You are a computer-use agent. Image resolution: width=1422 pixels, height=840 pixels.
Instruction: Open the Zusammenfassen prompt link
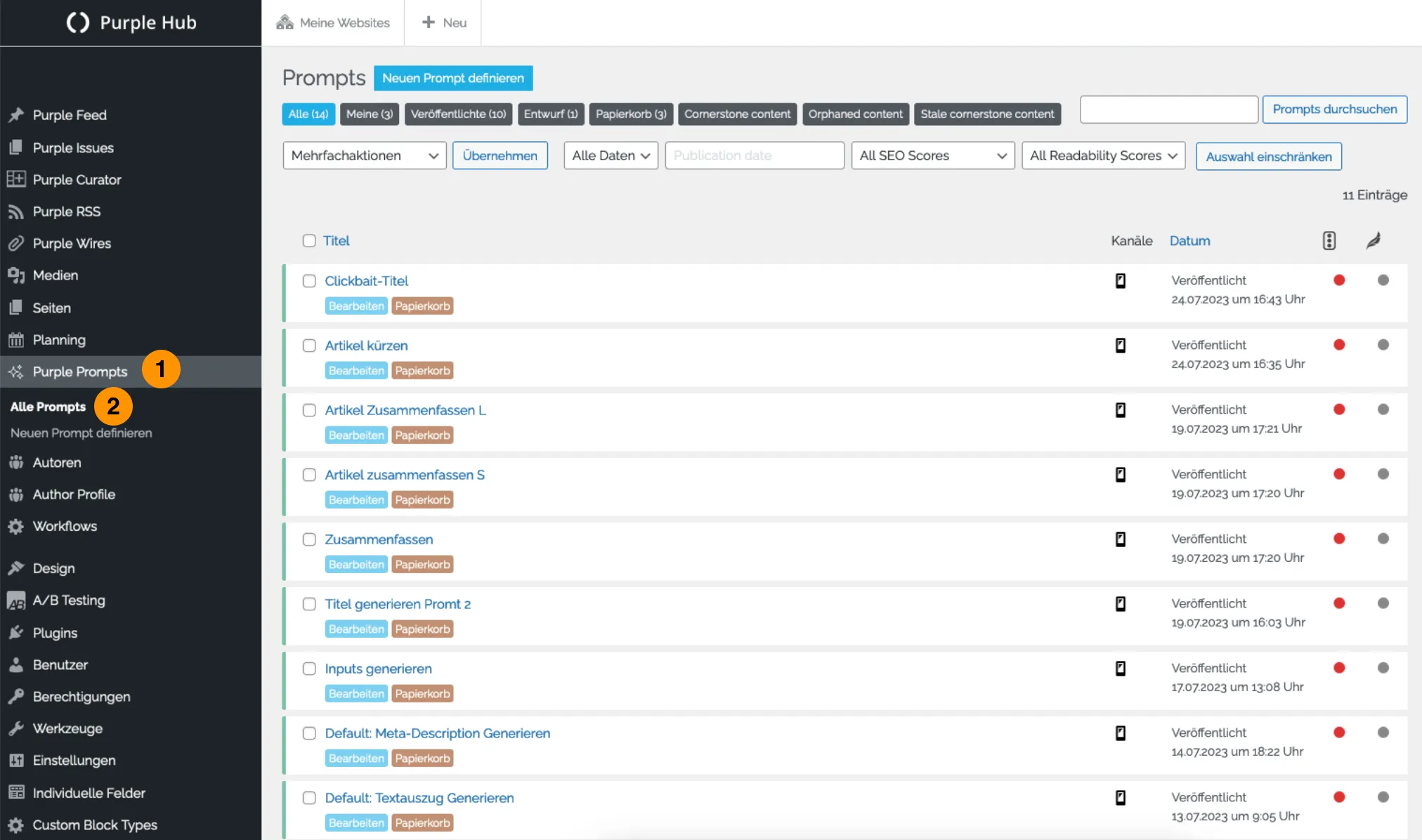click(x=379, y=539)
